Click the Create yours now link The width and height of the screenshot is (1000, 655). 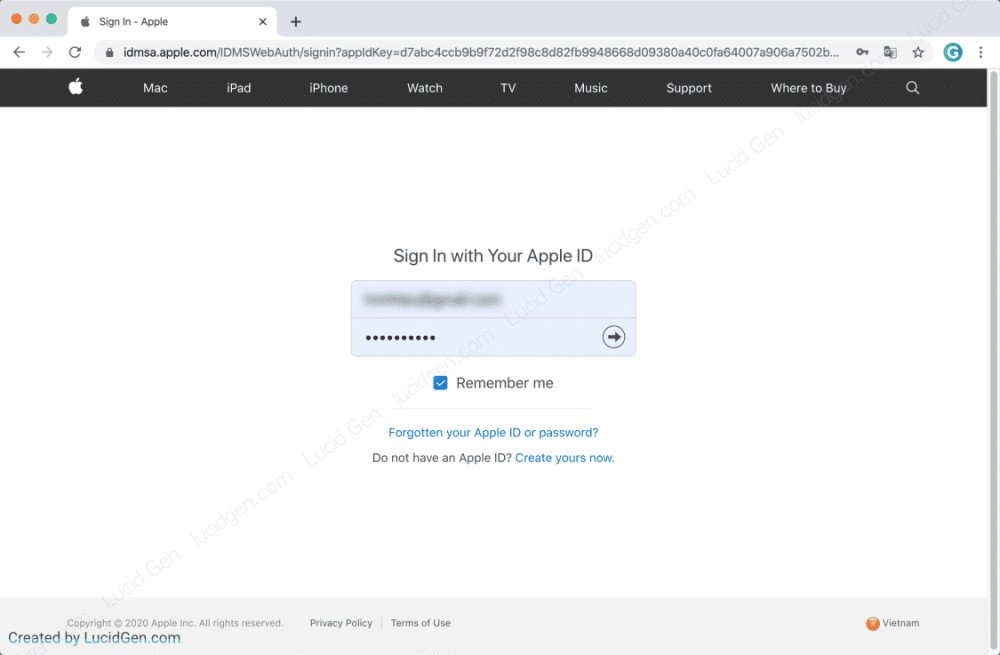point(564,458)
